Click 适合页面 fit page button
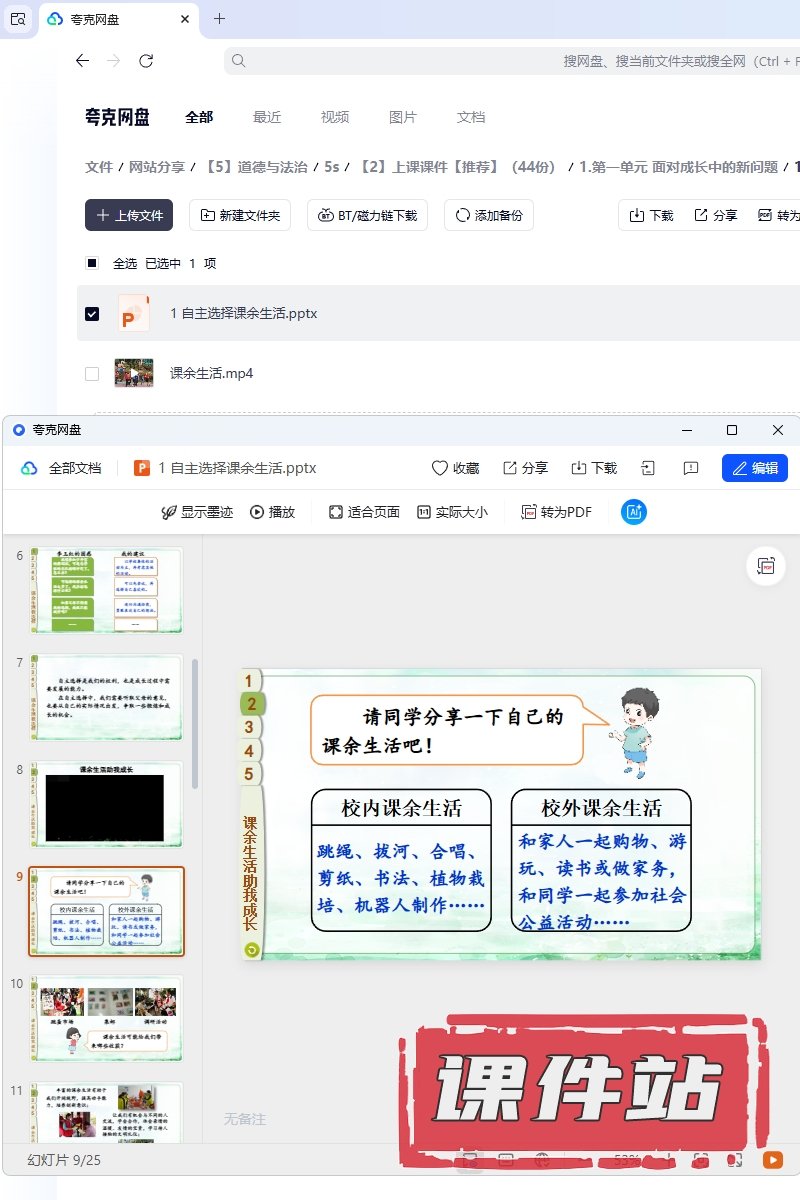The height and width of the screenshot is (1200, 800). [364, 512]
